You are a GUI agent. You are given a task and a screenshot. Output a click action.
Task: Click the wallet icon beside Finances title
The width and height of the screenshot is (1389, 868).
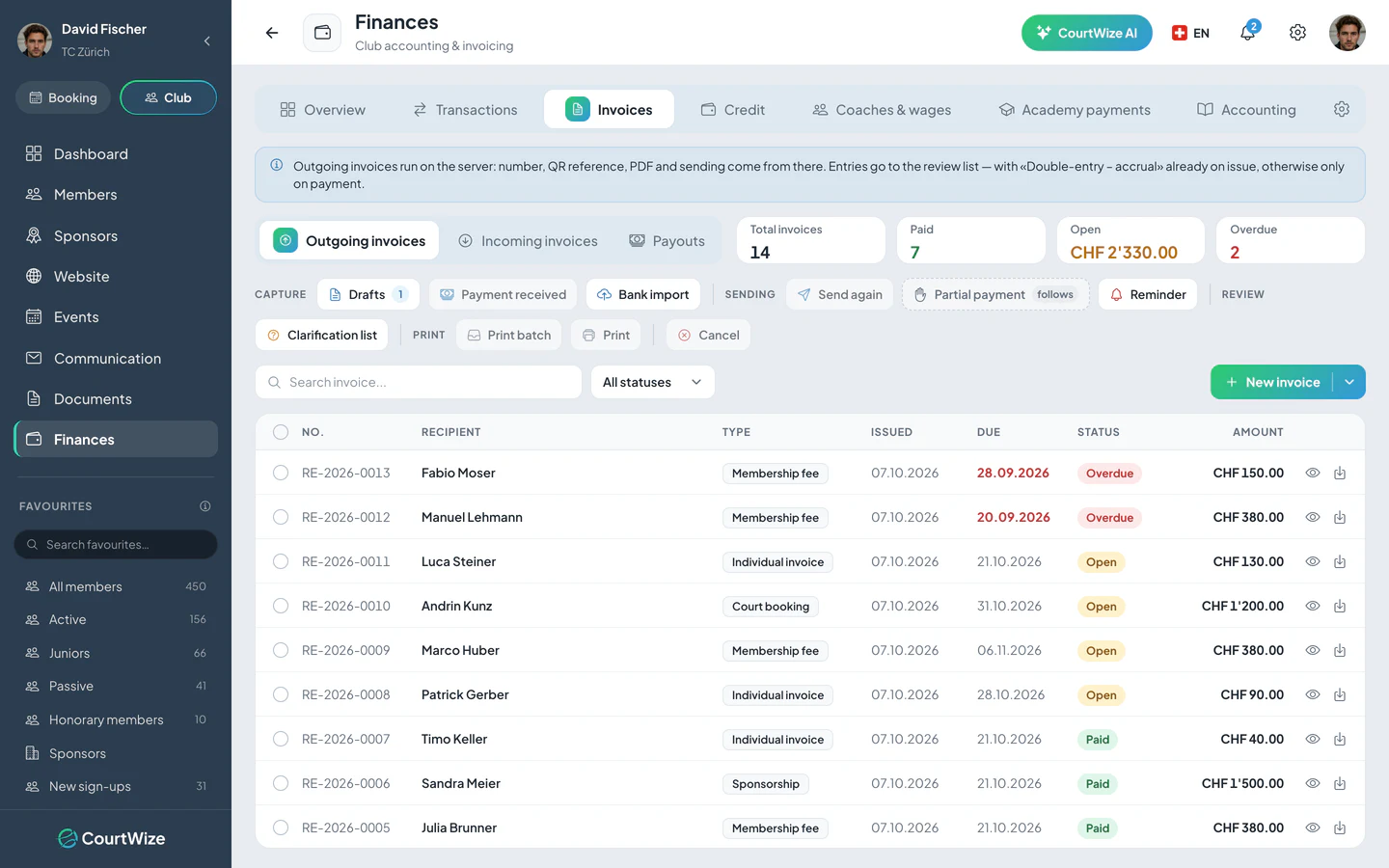coord(322,33)
